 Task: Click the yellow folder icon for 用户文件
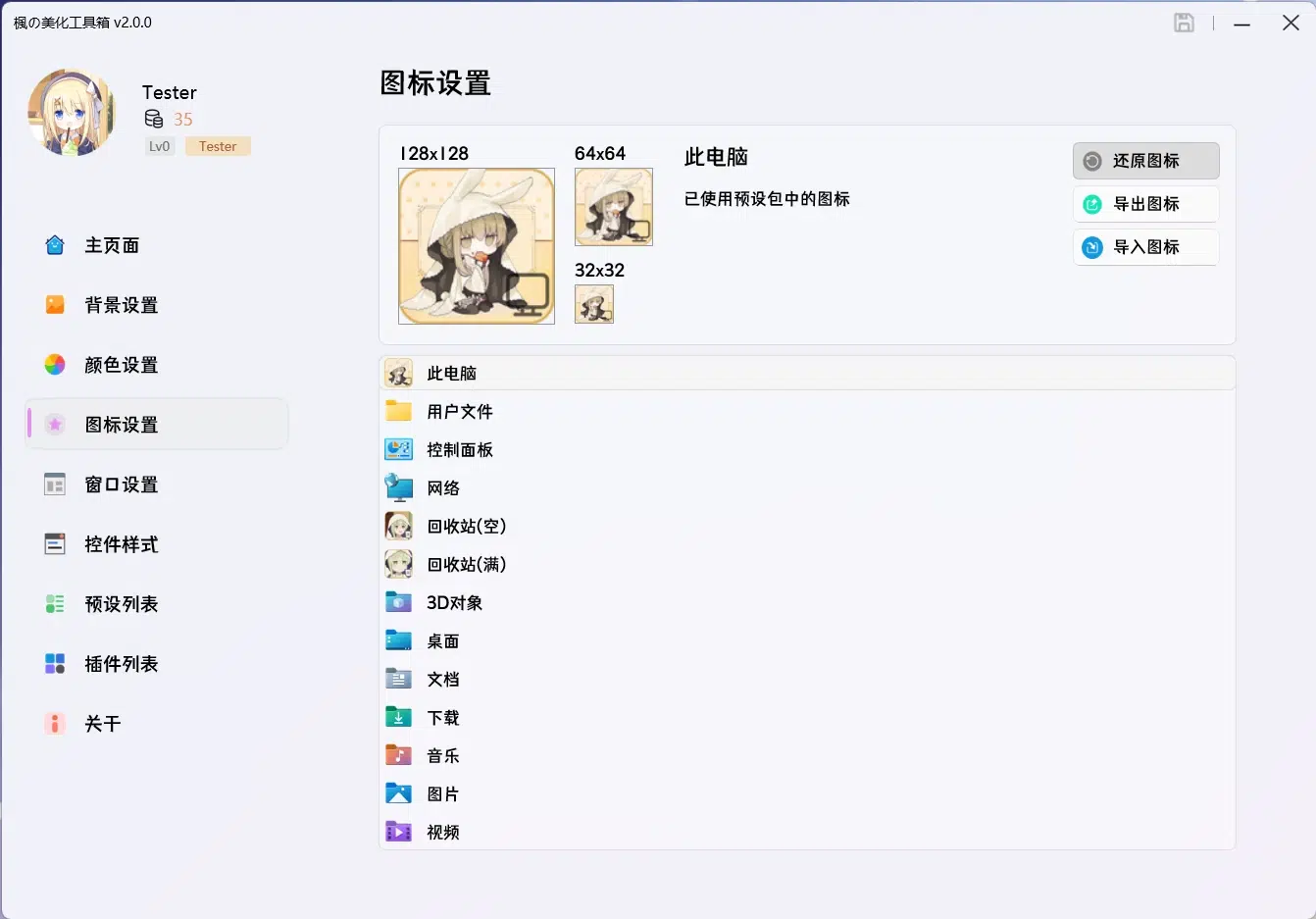click(x=398, y=411)
